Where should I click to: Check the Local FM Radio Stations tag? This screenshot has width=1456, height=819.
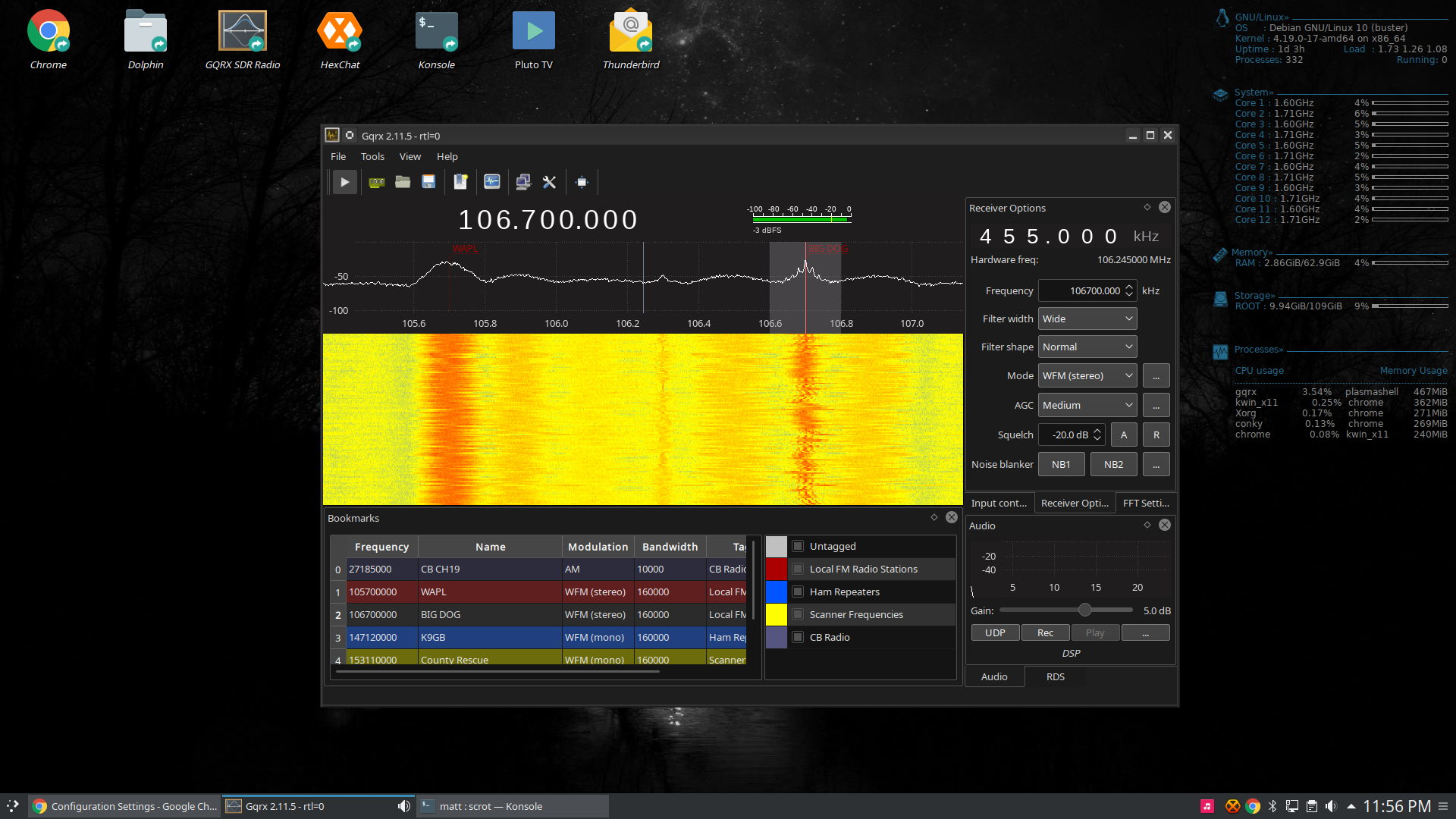[x=798, y=570]
